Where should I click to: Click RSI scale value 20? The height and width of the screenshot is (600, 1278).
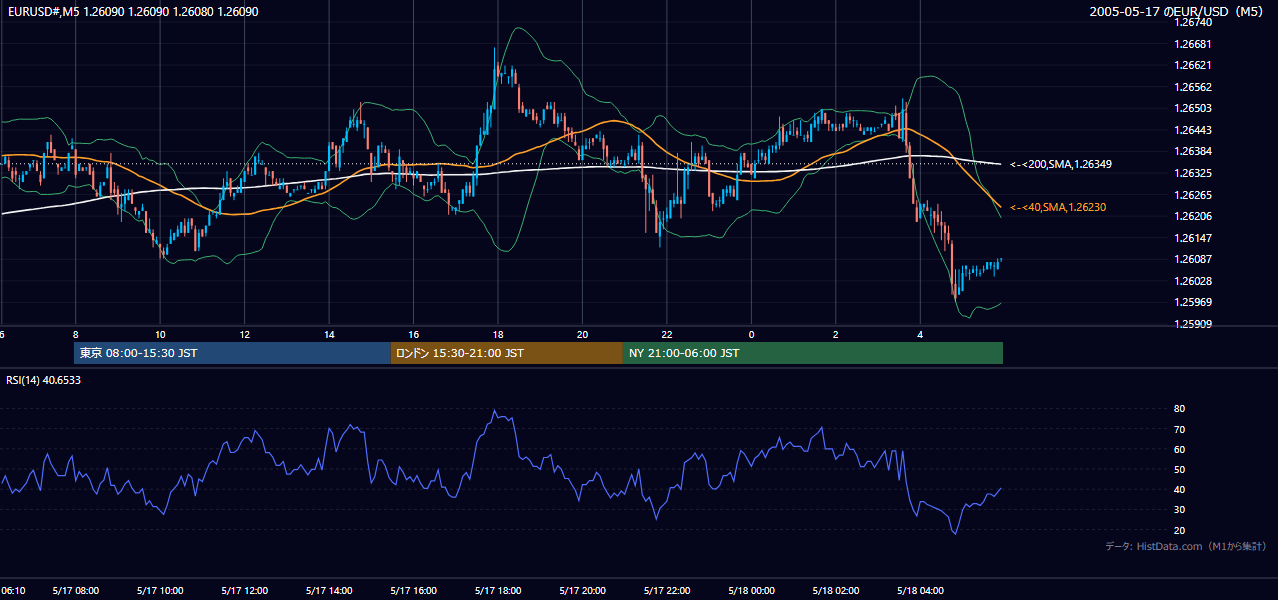[1179, 530]
